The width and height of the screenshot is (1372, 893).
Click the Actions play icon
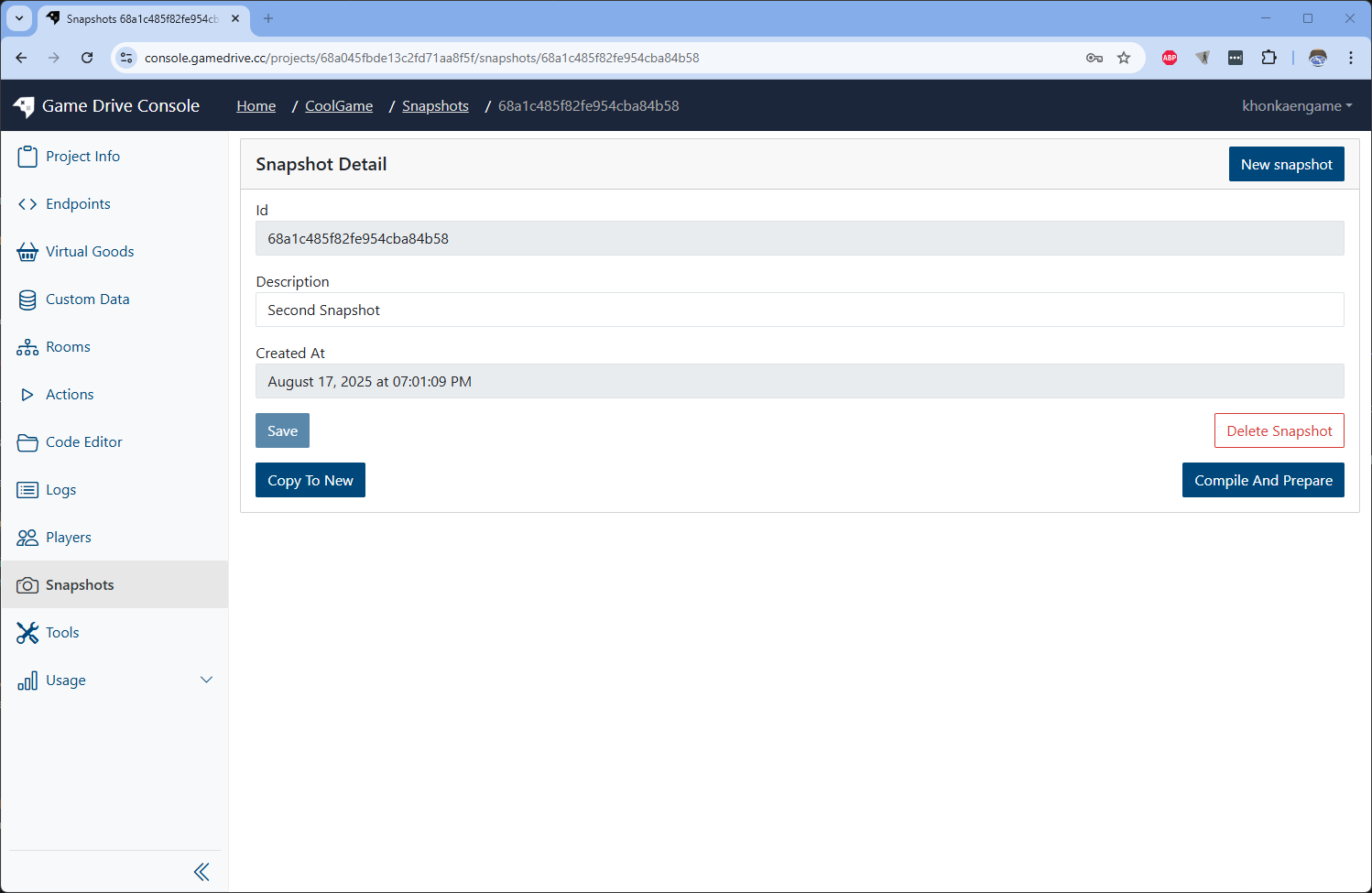(x=27, y=395)
